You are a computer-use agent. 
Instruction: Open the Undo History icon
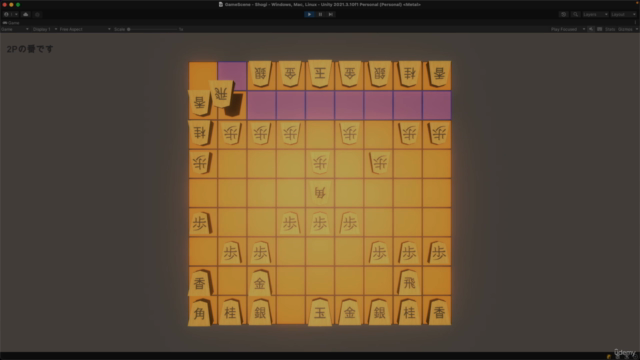point(564,14)
